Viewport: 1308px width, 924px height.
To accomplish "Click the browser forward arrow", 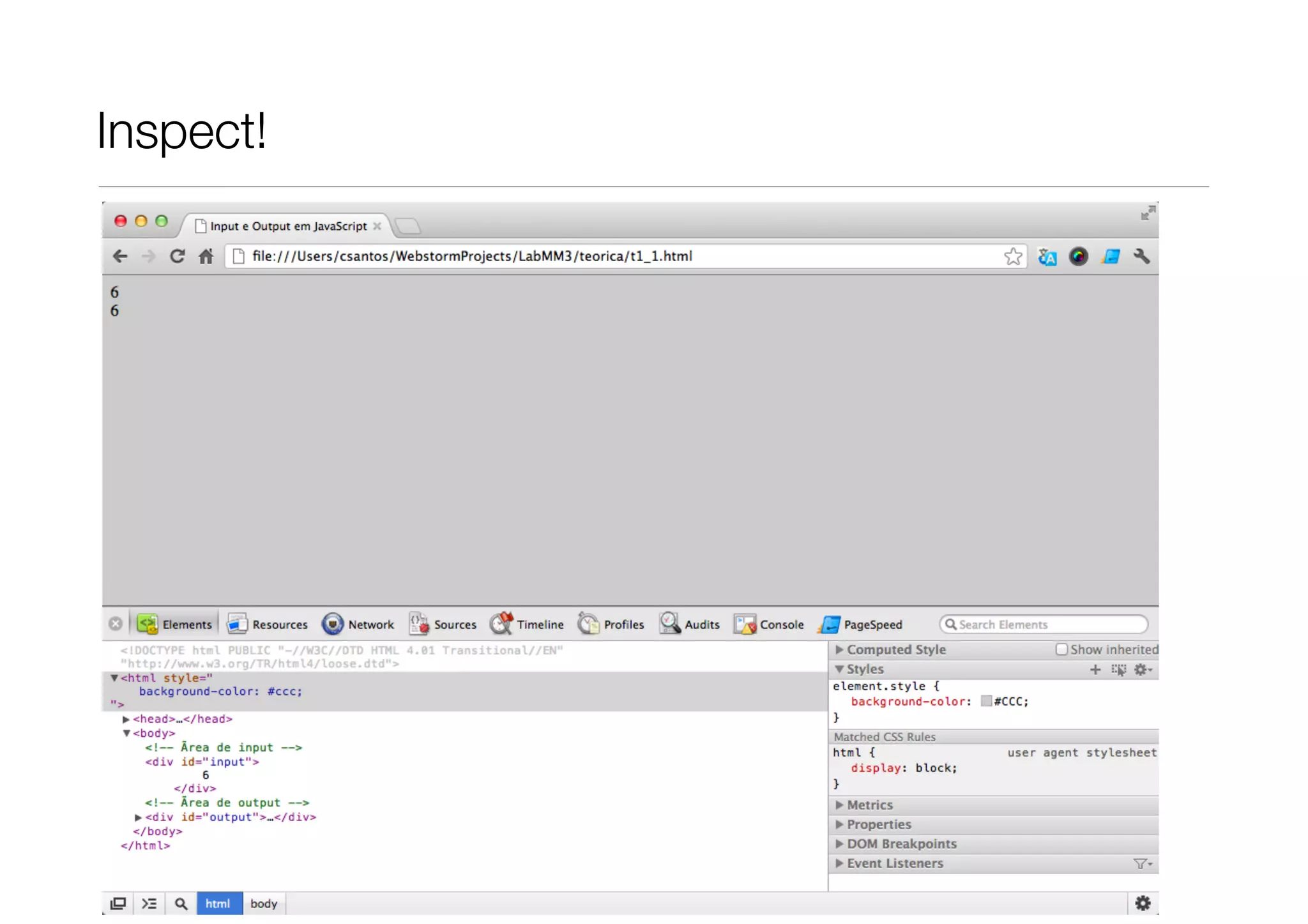I will 148,257.
